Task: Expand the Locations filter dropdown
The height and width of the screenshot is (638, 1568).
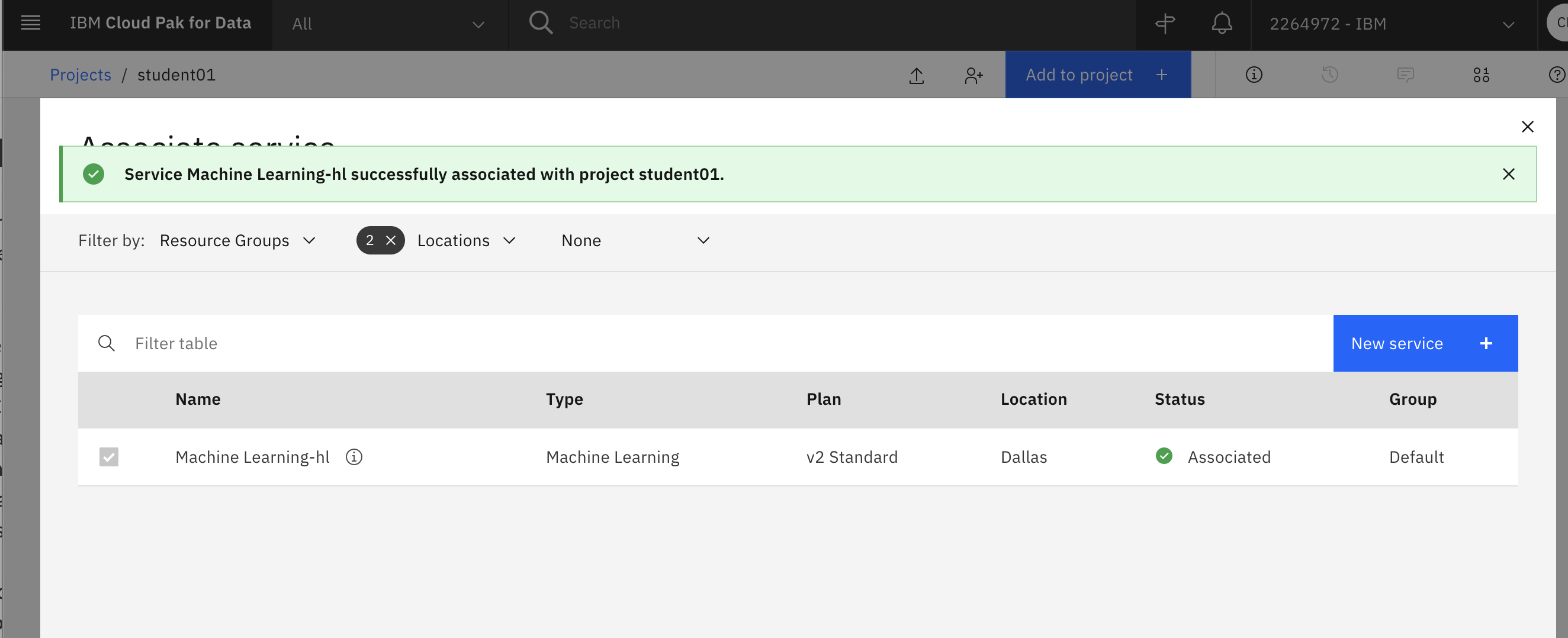Action: point(466,241)
